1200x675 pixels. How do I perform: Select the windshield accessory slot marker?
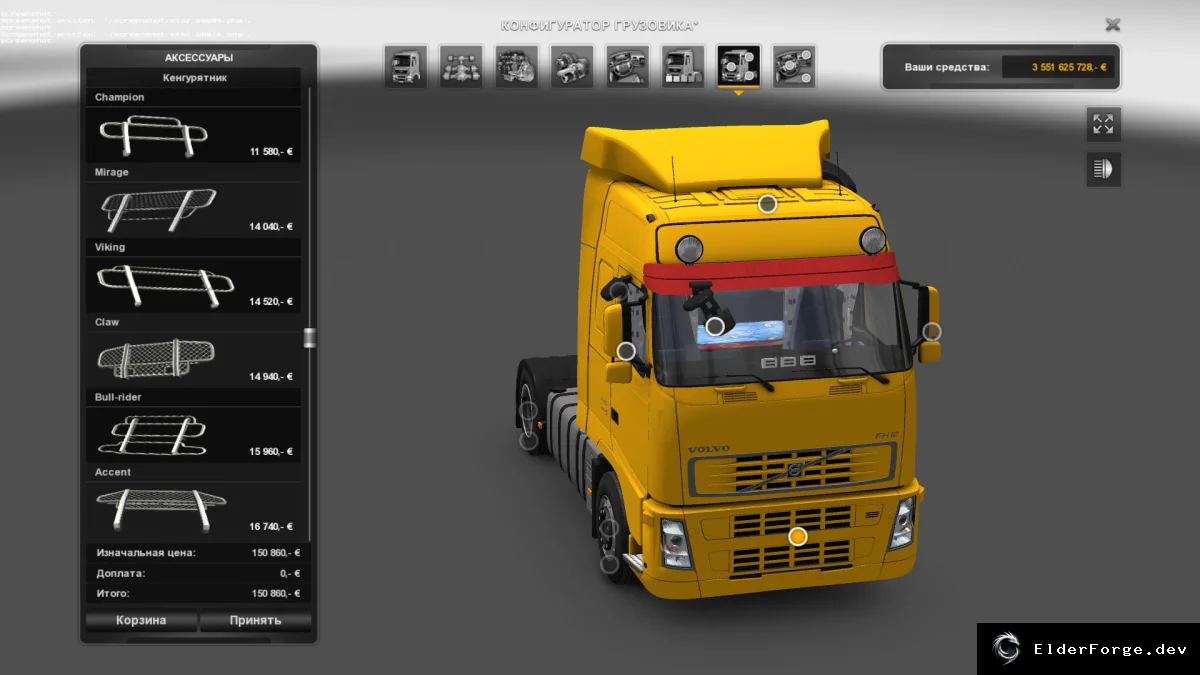click(715, 326)
